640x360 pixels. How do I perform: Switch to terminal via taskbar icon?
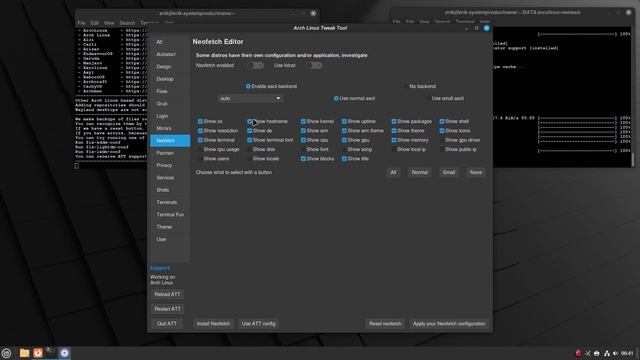click(x=51, y=352)
